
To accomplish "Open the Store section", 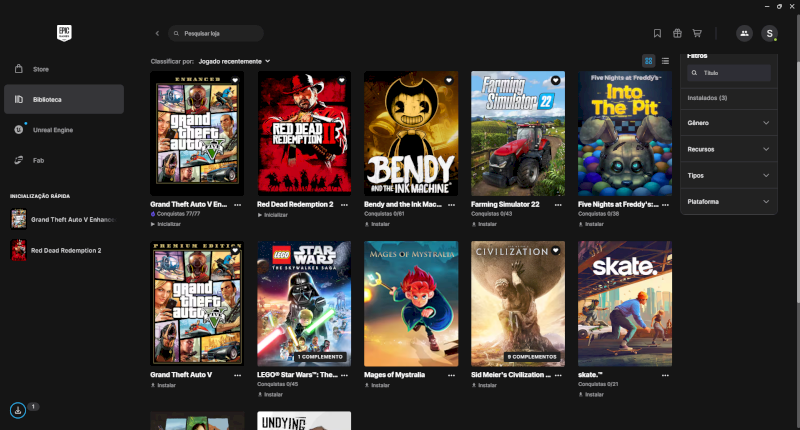I will click(x=64, y=69).
